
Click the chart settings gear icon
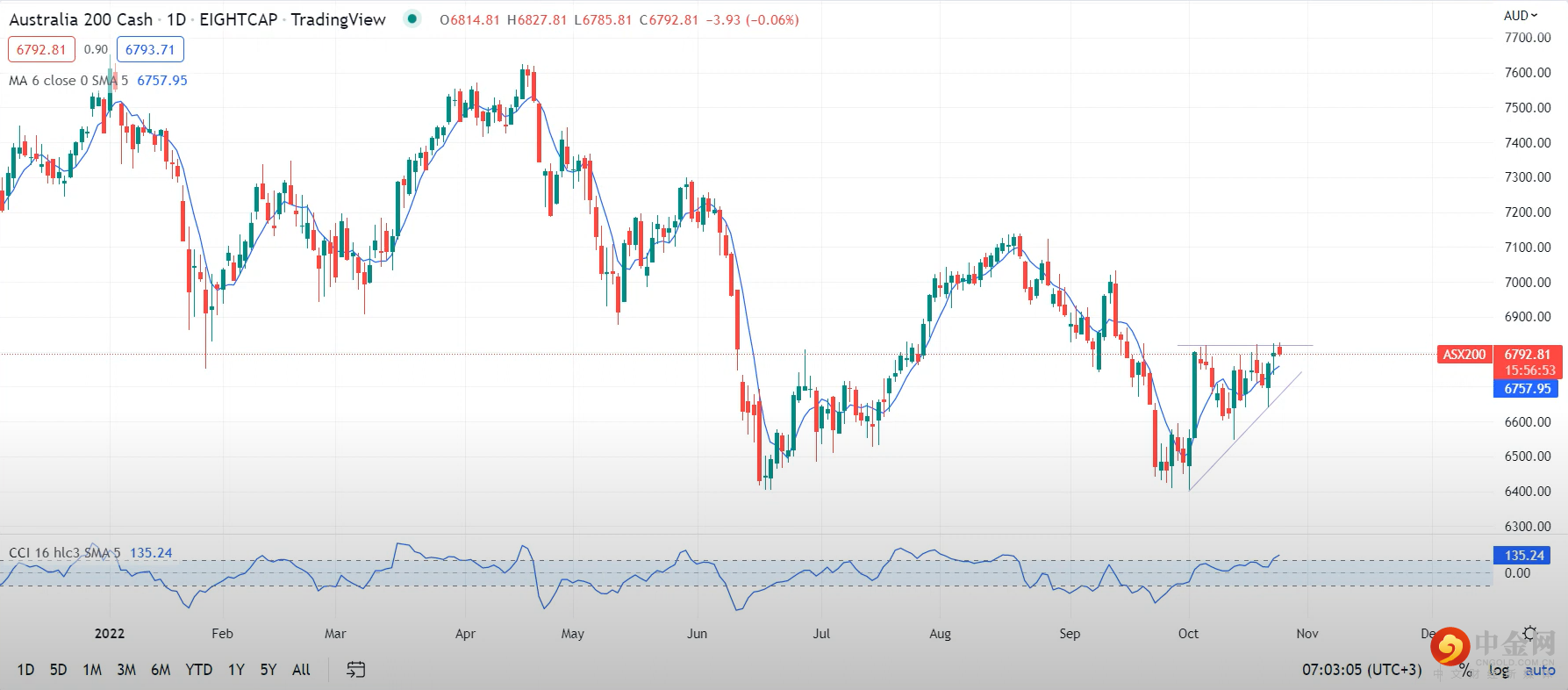(1530, 633)
